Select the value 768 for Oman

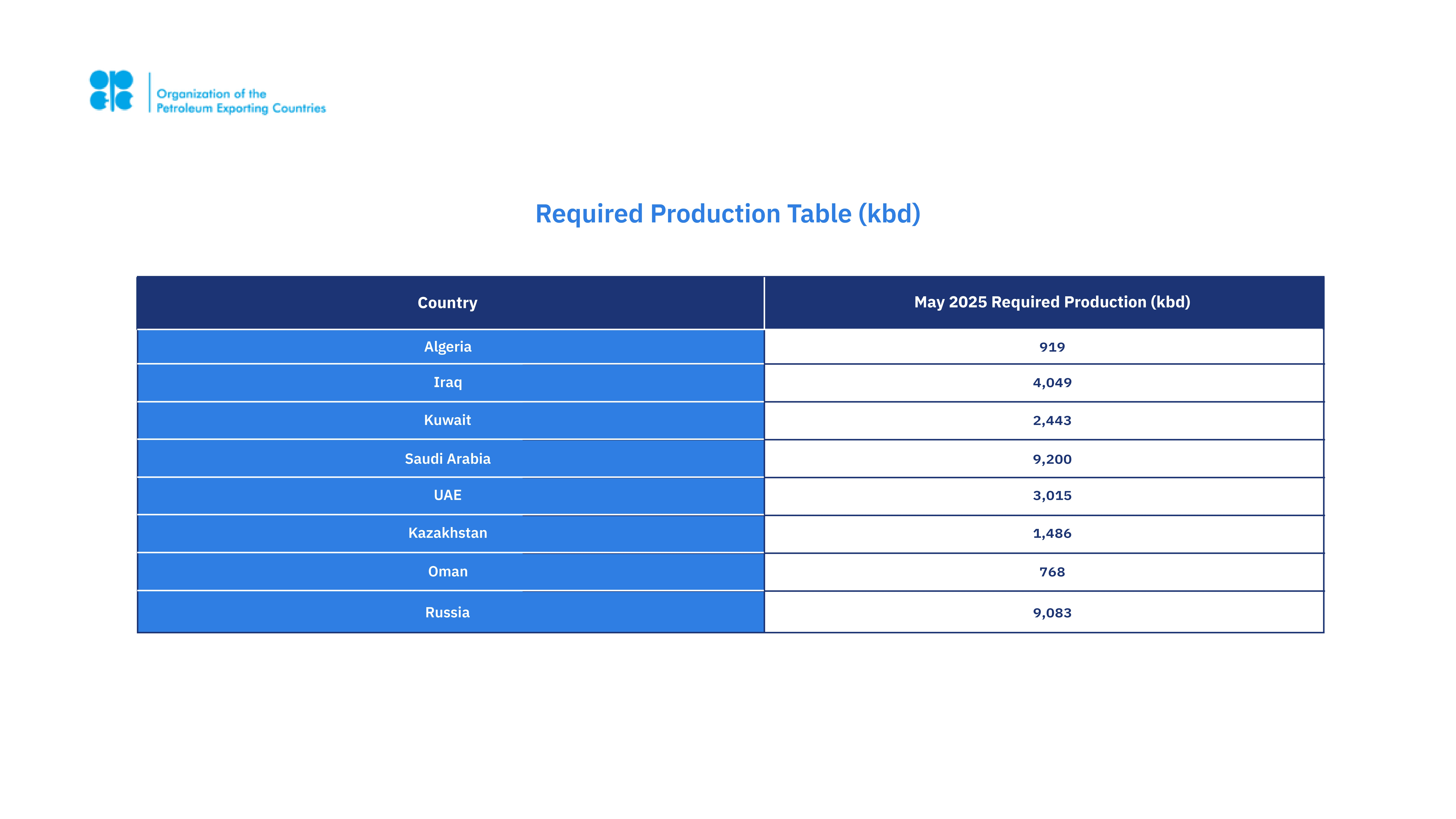point(1052,572)
